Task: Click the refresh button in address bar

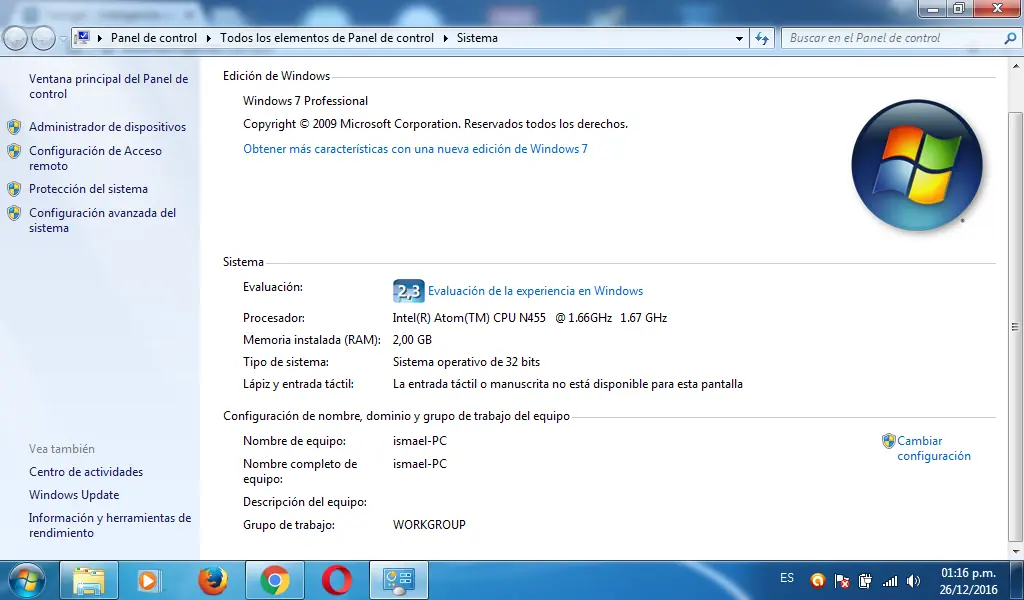Action: tap(761, 39)
